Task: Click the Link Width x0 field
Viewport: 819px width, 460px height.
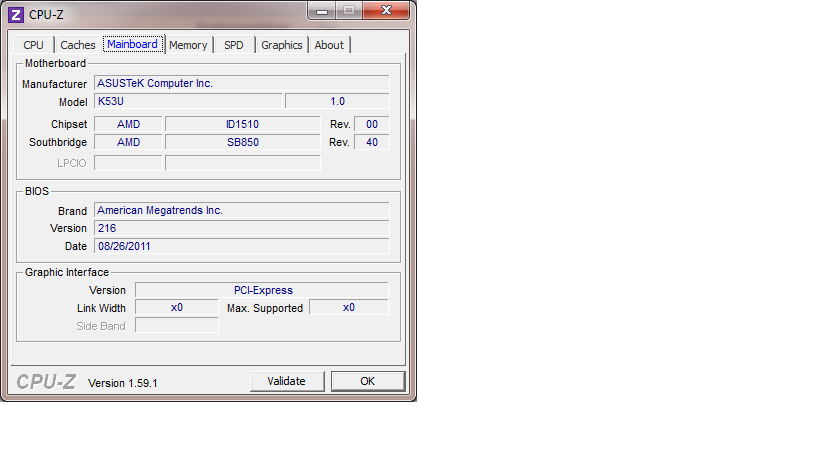Action: point(177,308)
